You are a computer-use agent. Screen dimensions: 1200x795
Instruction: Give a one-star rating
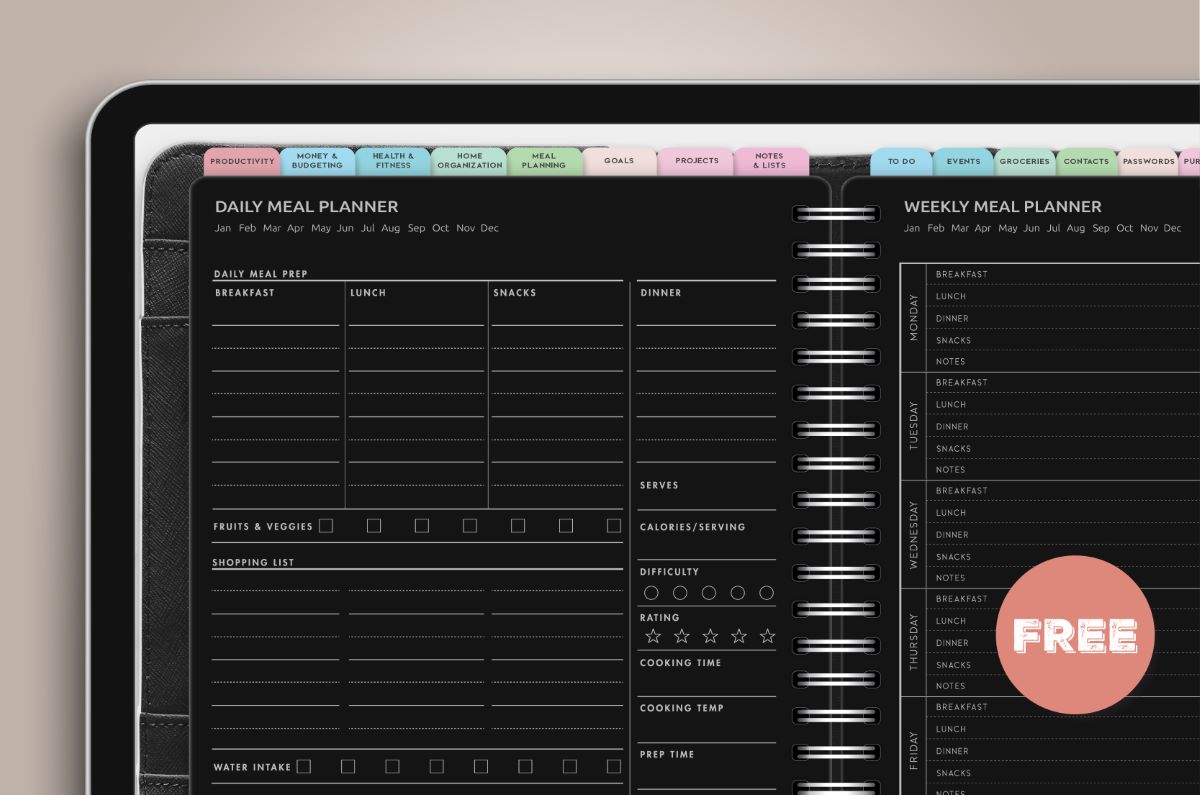tap(653, 636)
